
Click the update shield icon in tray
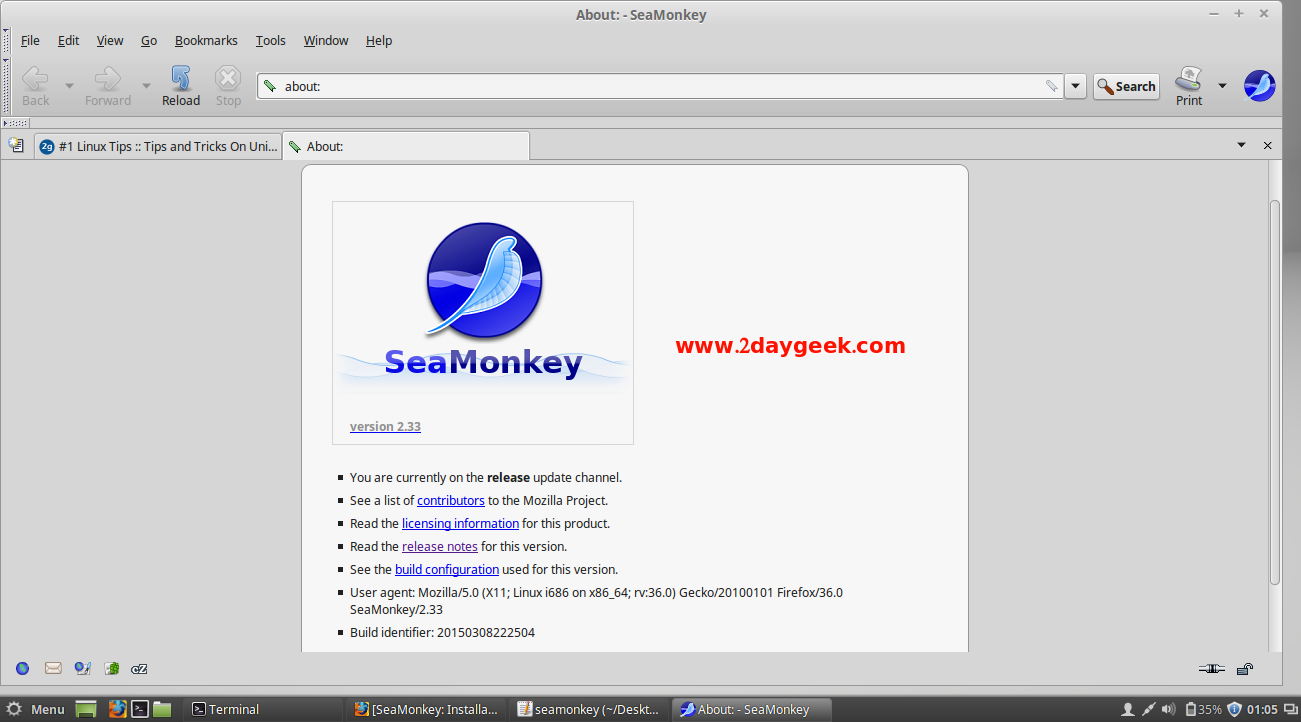pyautogui.click(x=1234, y=709)
